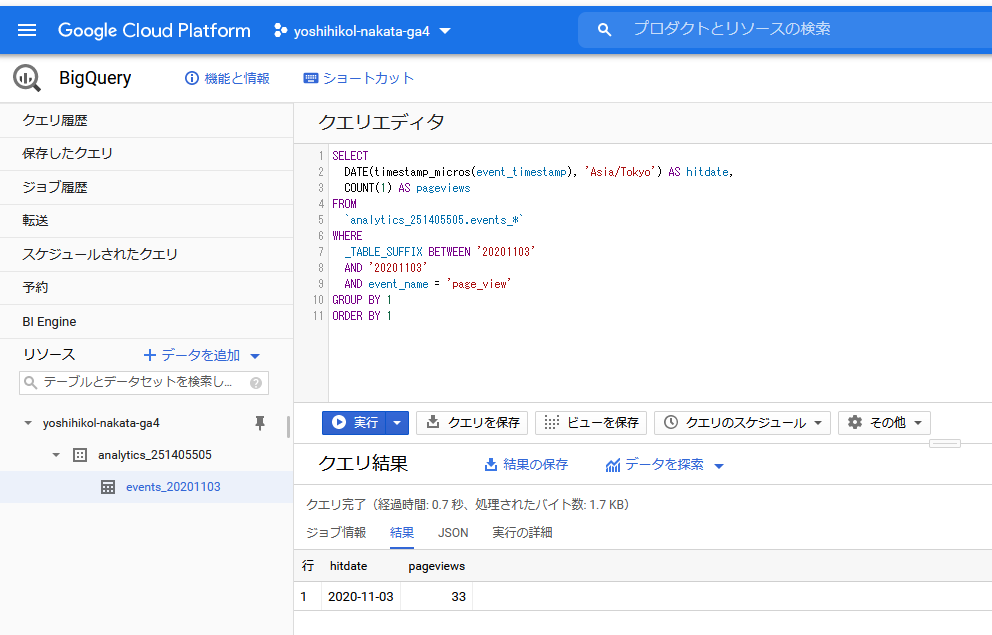
Task: Click the keyboard icon beside ショートカット
Action: coord(311,78)
